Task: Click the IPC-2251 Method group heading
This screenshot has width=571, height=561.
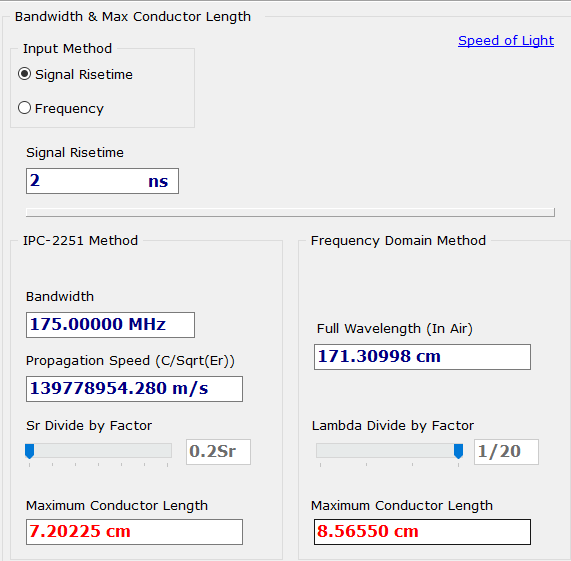Action: point(80,241)
